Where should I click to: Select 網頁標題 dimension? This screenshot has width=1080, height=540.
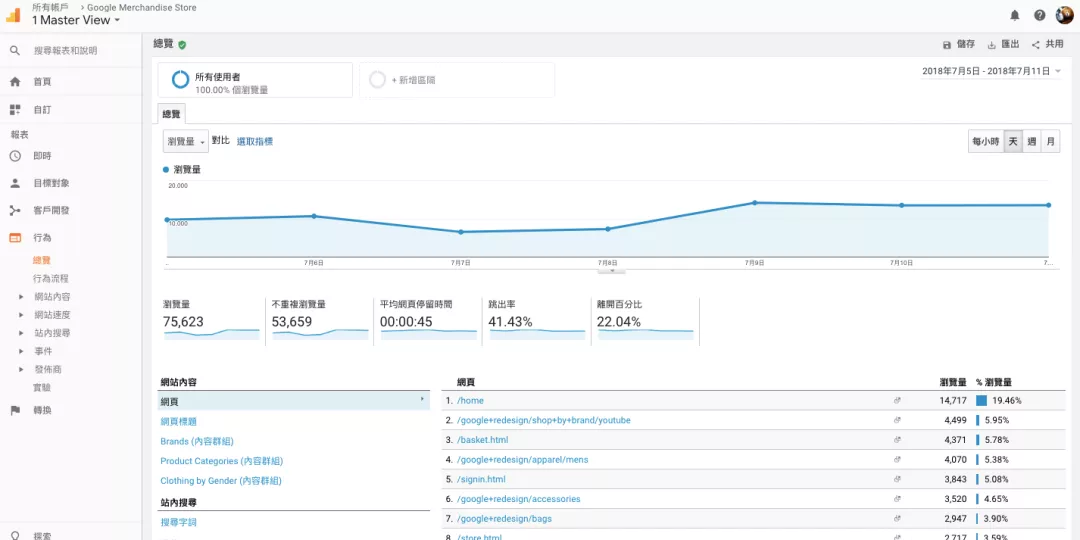[178, 422]
